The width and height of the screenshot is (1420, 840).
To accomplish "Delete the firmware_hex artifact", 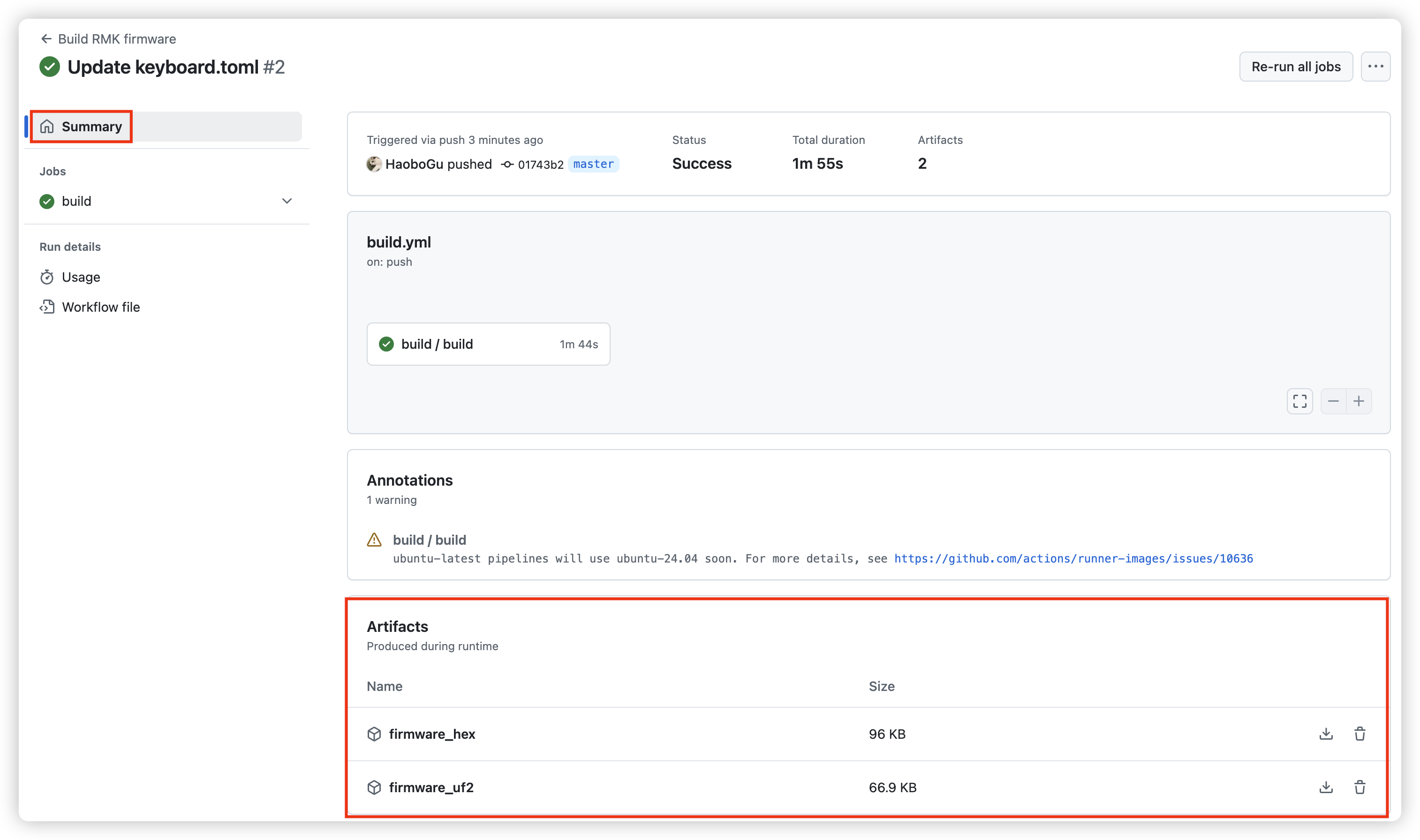I will coord(1360,734).
